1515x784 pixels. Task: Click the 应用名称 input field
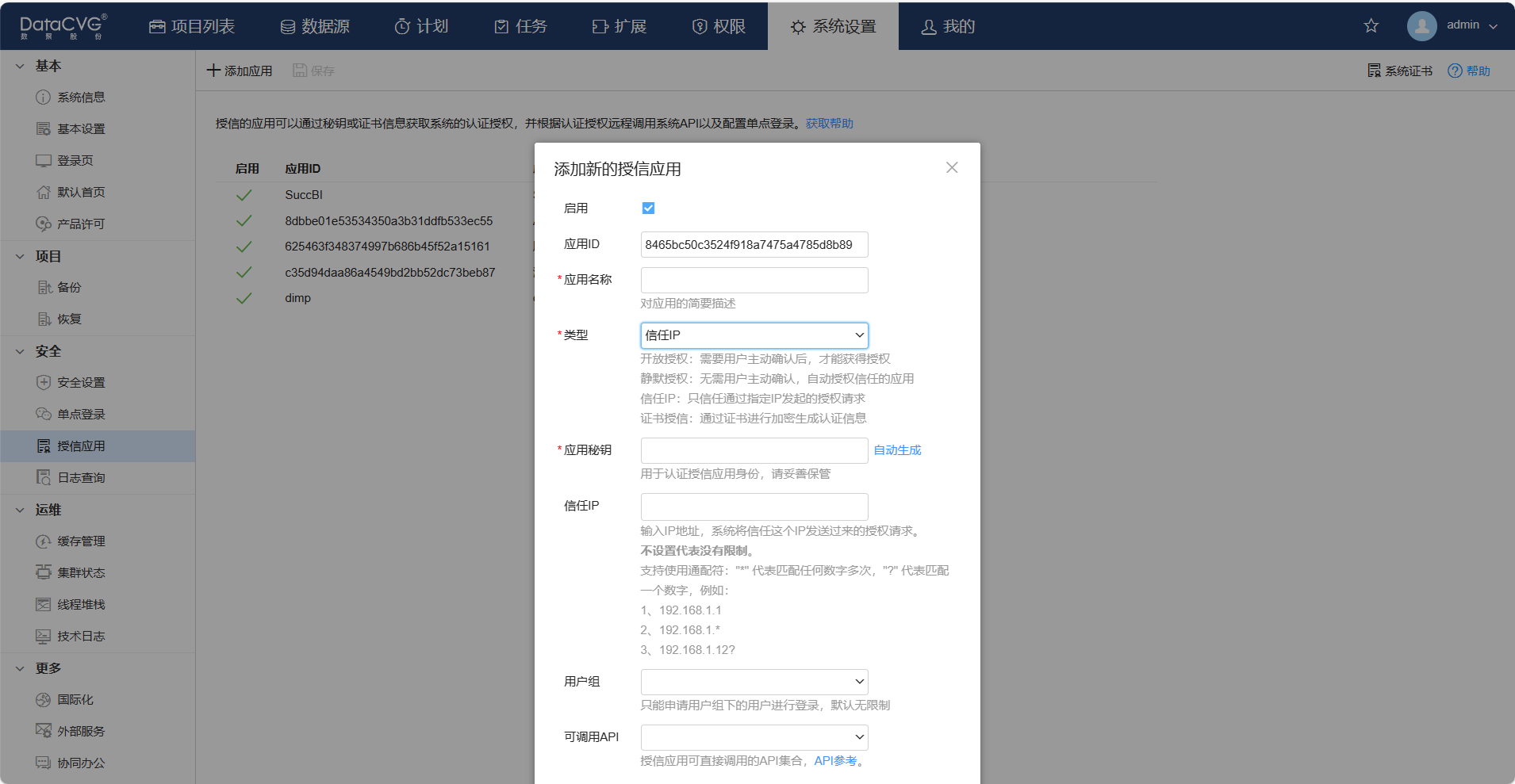(x=754, y=280)
